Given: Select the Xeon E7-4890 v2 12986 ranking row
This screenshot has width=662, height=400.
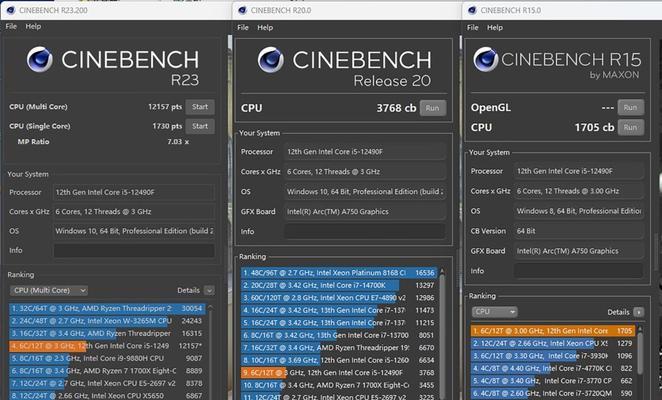Looking at the screenshot, I should point(339,298).
